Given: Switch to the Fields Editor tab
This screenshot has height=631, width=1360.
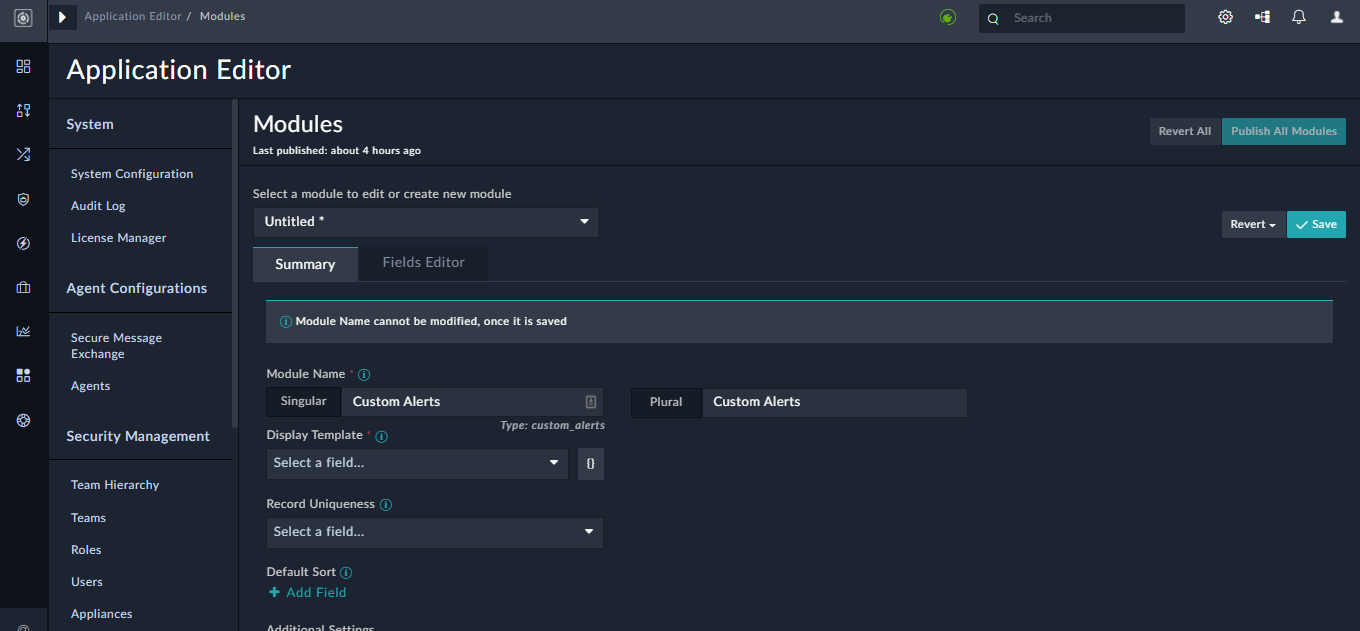Looking at the screenshot, I should tap(422, 262).
